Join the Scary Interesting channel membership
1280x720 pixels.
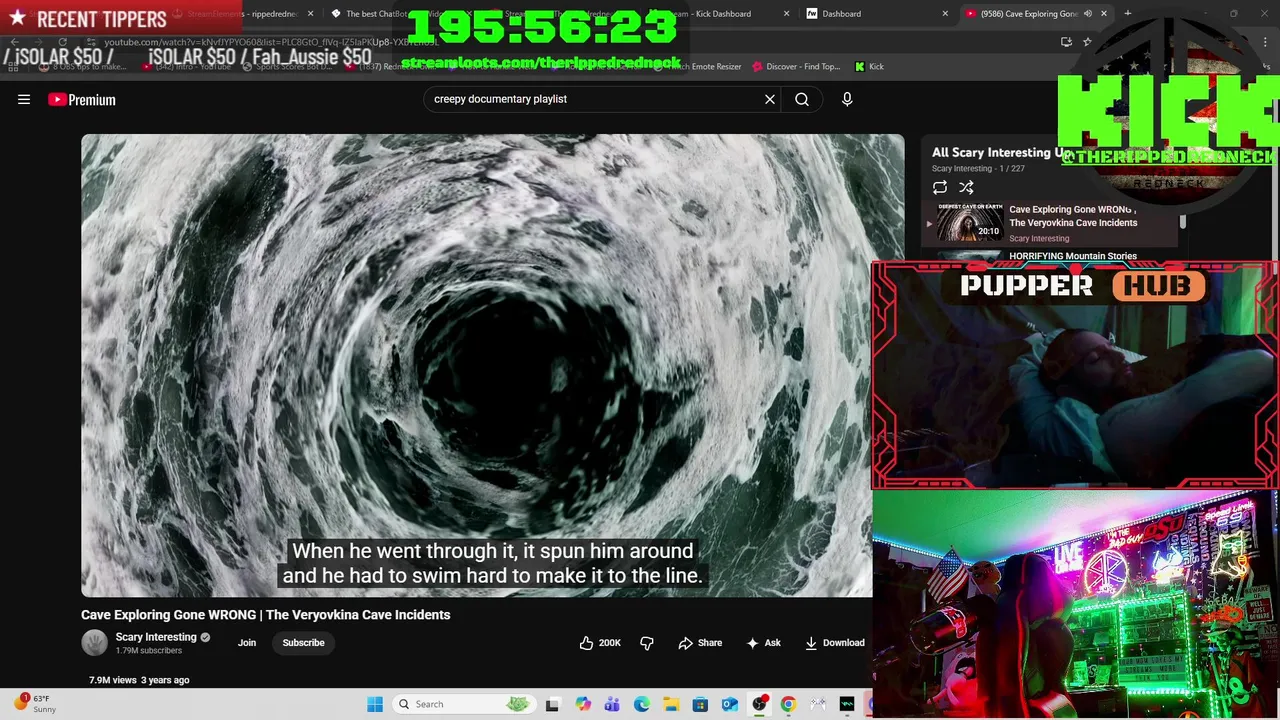click(247, 643)
